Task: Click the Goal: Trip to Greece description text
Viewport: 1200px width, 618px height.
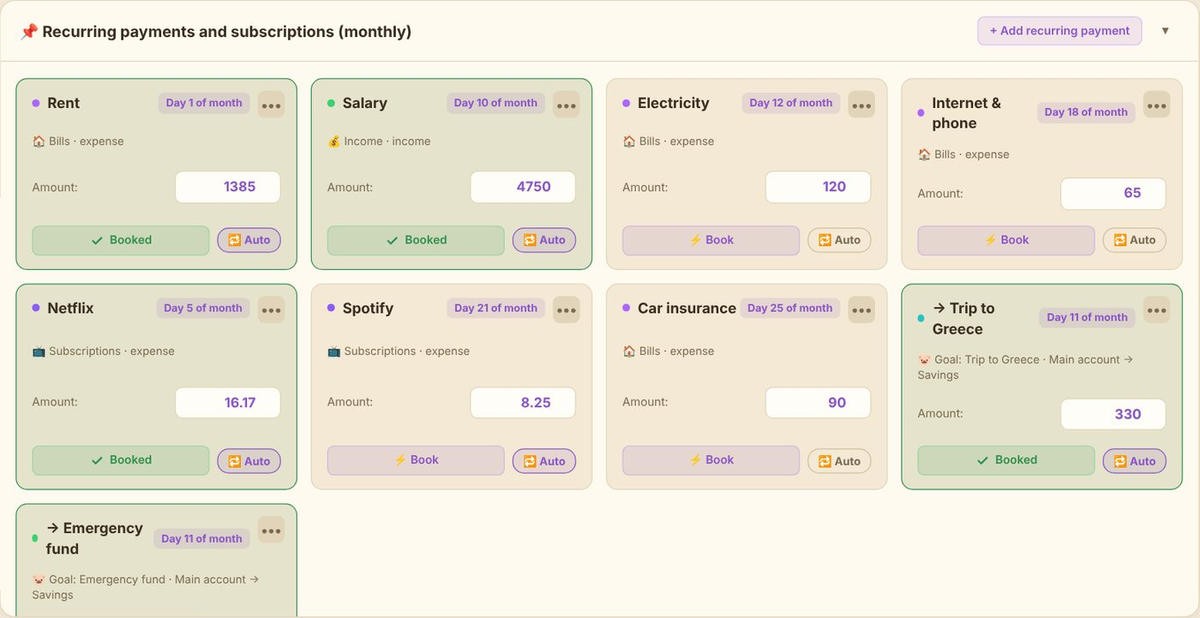Action: (1026, 367)
